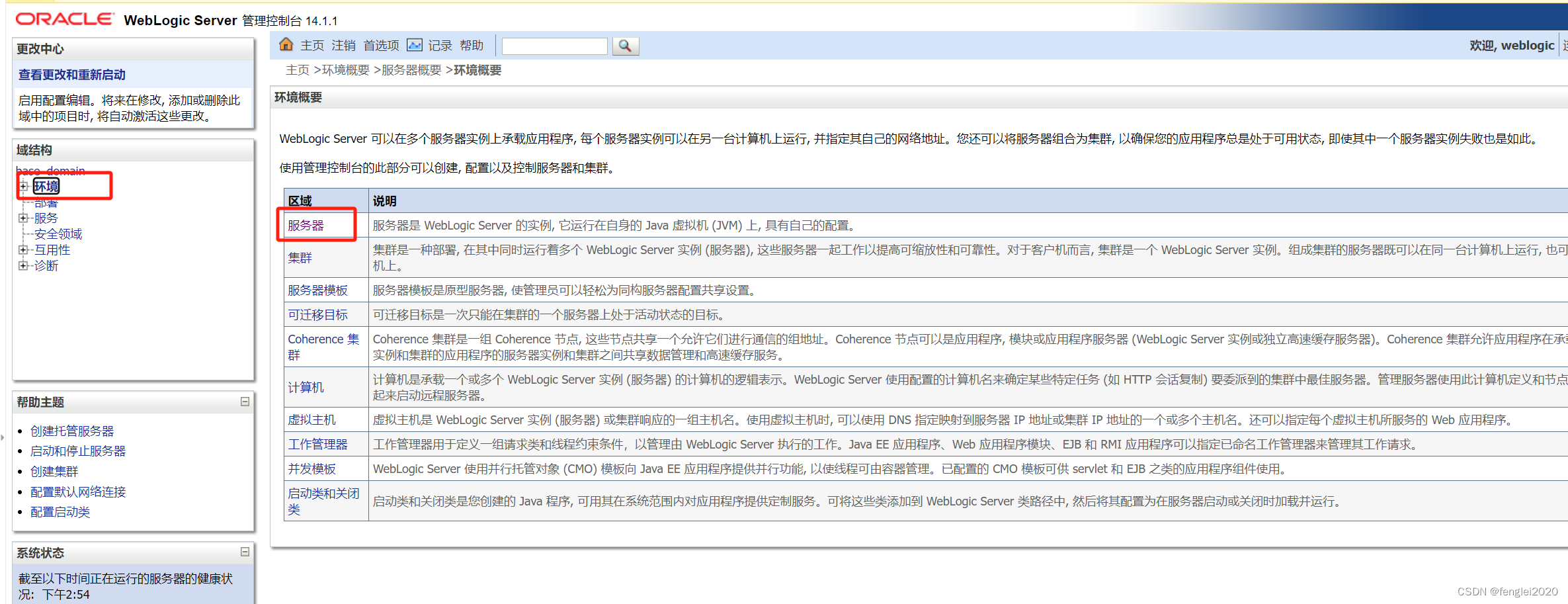Click 查看更改和重新启动 in the change center
This screenshot has width=1568, height=604.
pyautogui.click(x=71, y=75)
